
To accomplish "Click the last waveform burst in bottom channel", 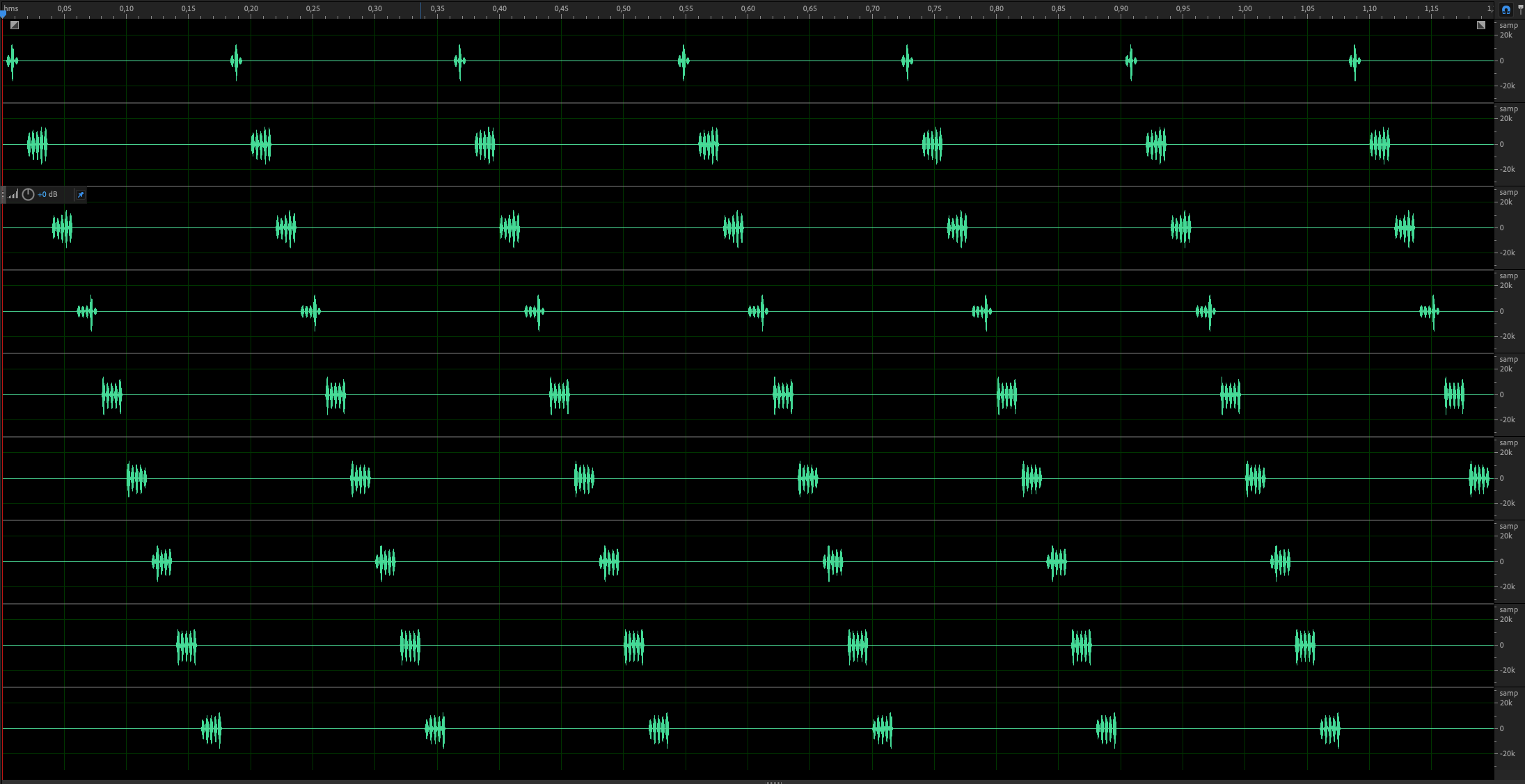I will click(x=1329, y=729).
